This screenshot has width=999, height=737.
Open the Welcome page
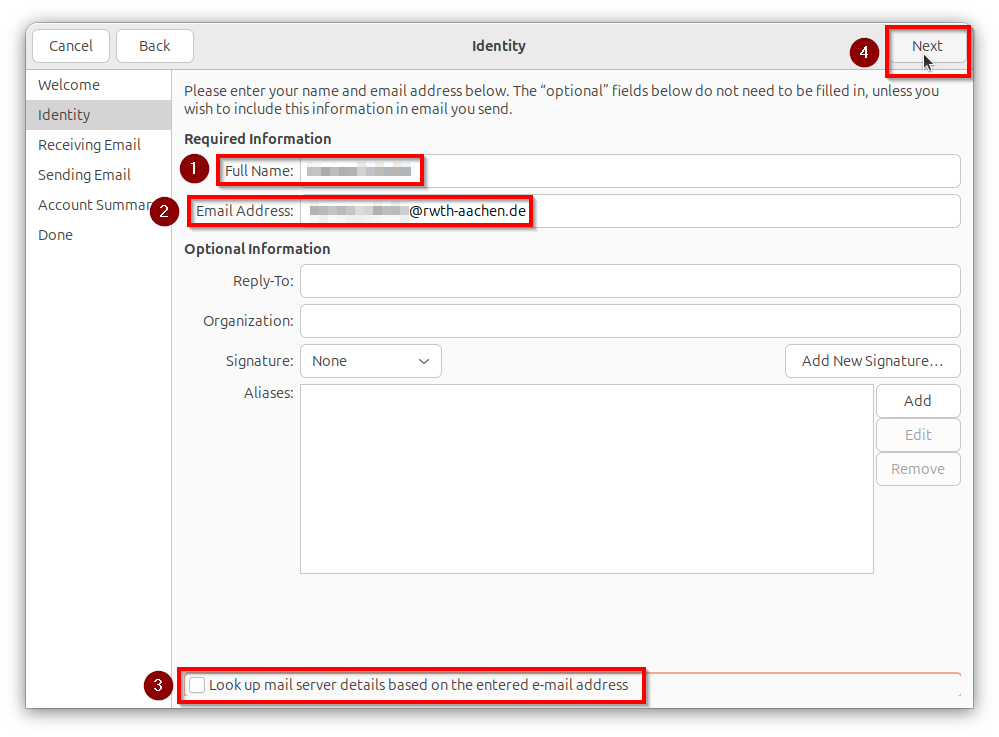(68, 84)
